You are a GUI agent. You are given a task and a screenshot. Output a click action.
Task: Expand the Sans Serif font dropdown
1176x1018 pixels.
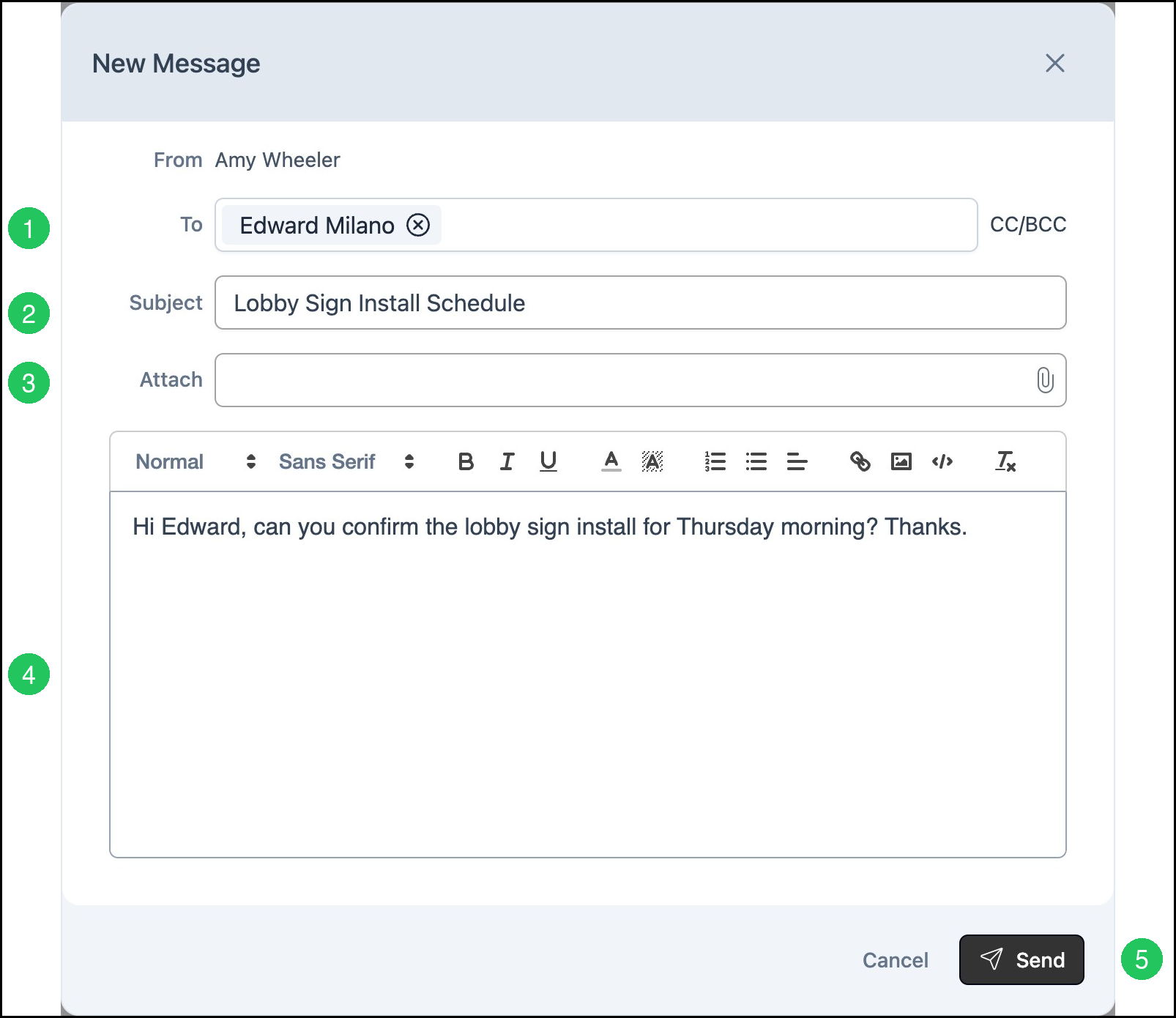click(347, 461)
